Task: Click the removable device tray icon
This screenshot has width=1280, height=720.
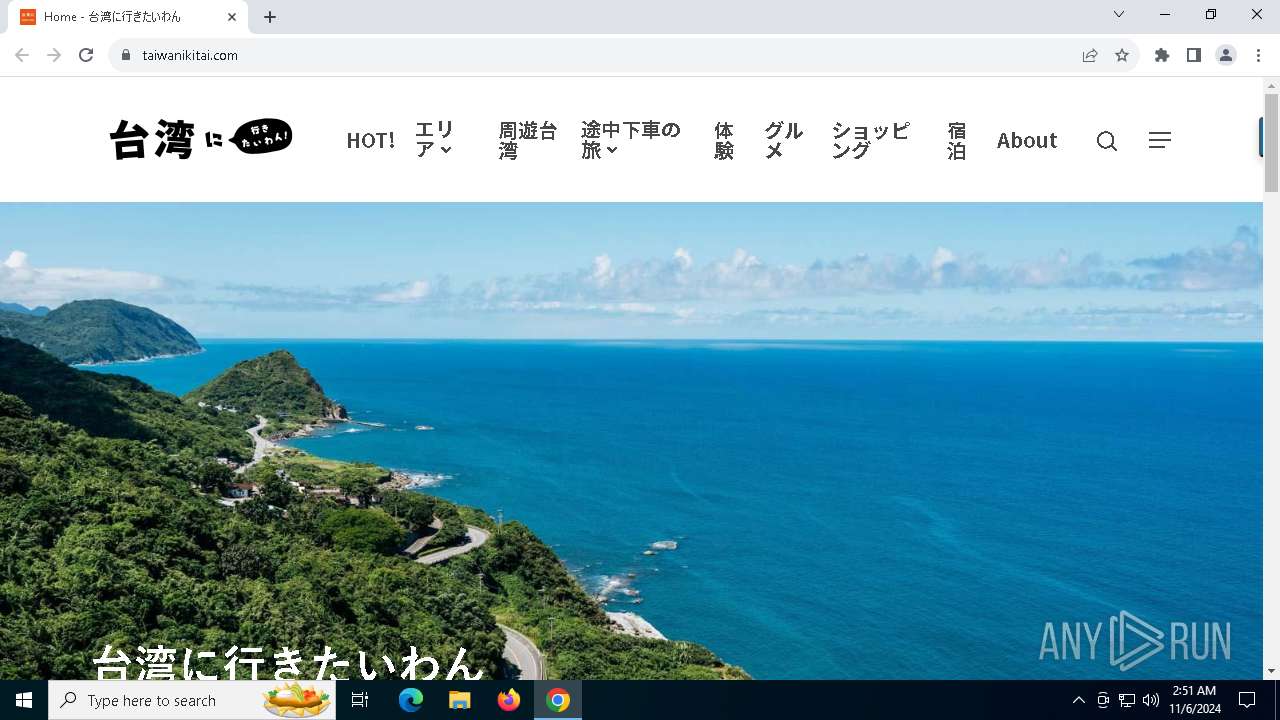Action: (1103, 700)
